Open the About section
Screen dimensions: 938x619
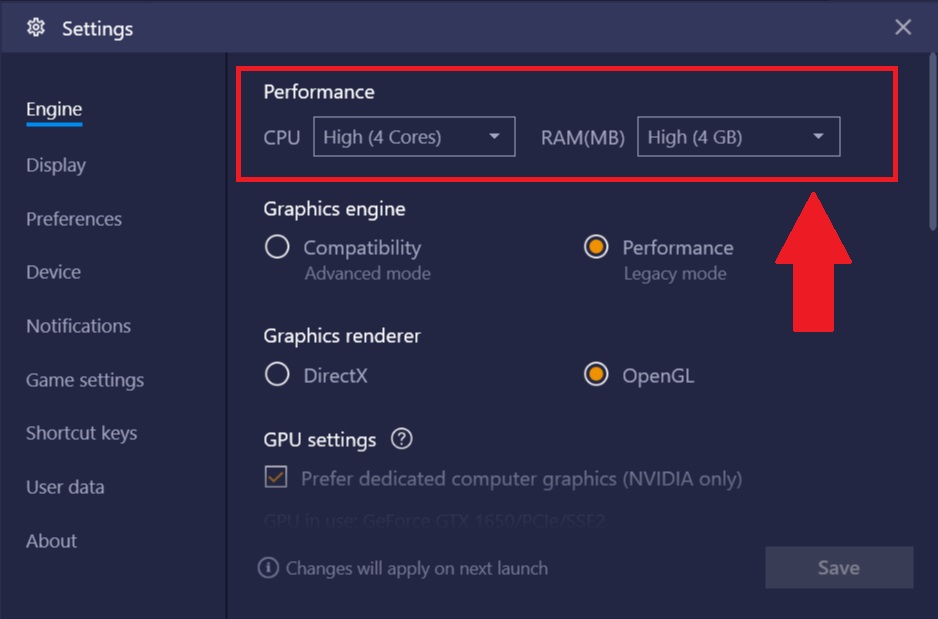[x=51, y=541]
